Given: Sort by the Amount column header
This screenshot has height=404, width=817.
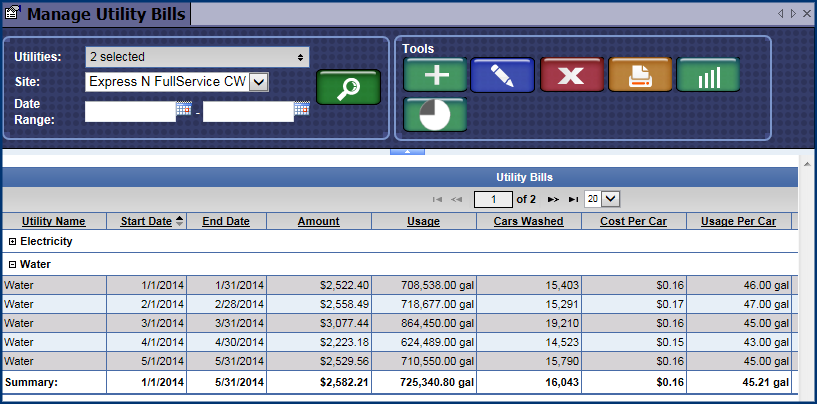Looking at the screenshot, I should (318, 221).
